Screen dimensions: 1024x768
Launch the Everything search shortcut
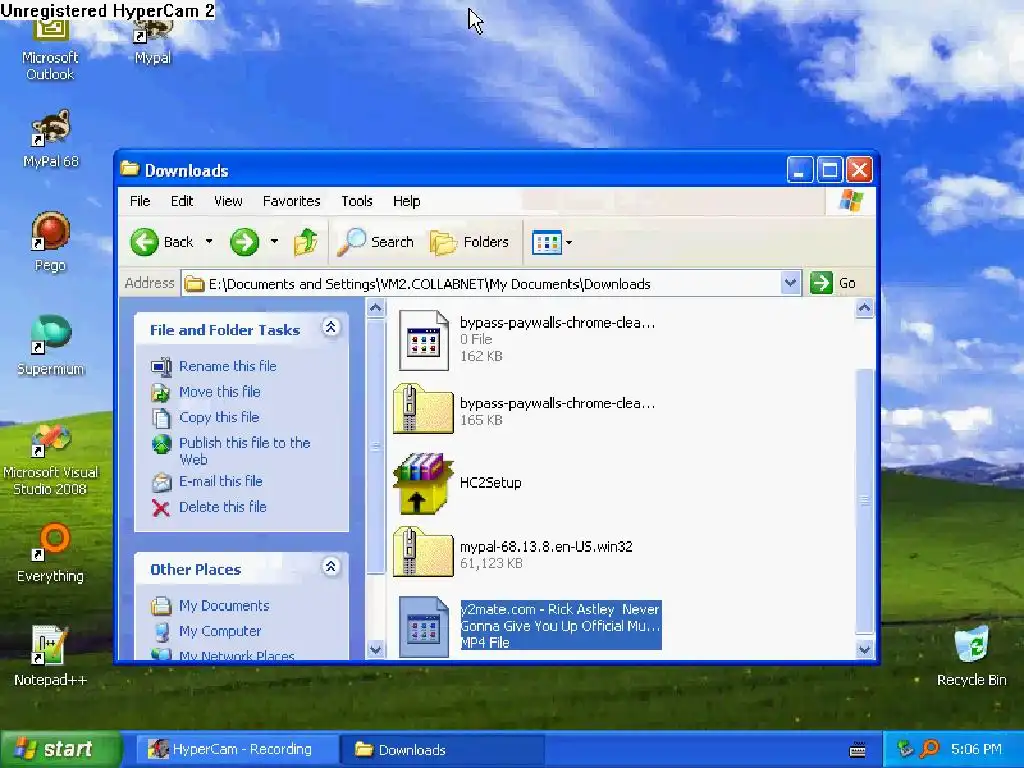pos(50,552)
